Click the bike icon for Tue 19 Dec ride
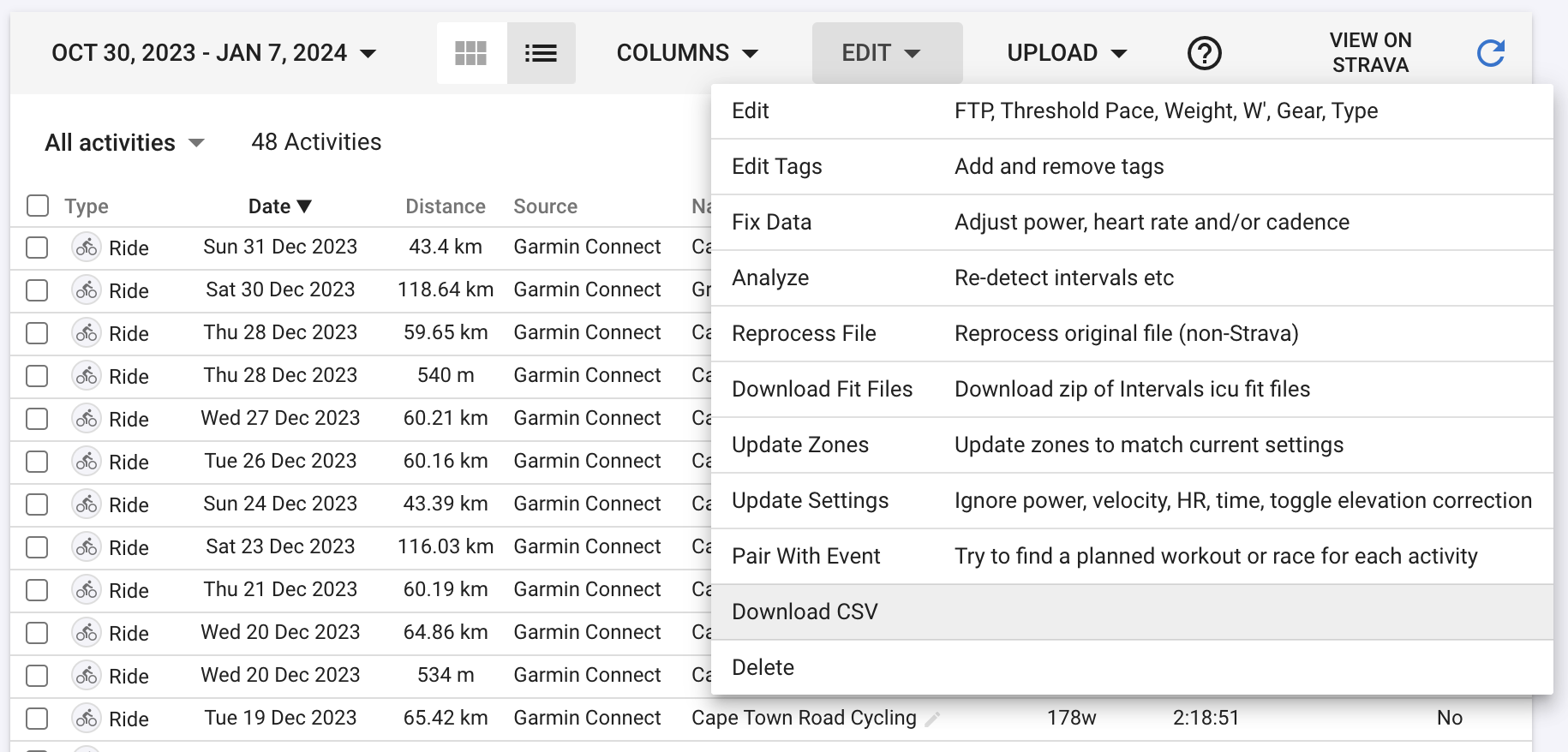Viewport: 1568px width, 752px height. pos(87,719)
